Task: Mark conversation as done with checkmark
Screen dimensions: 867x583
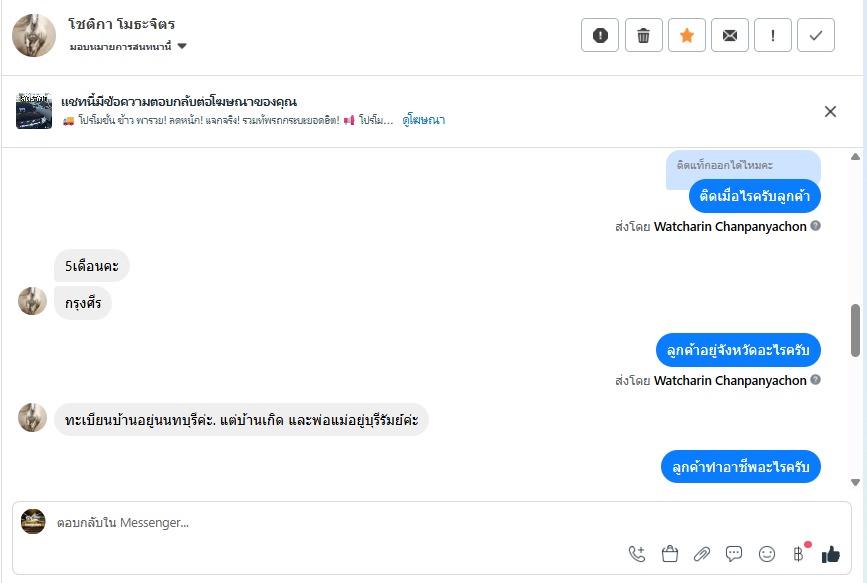Action: click(x=816, y=36)
